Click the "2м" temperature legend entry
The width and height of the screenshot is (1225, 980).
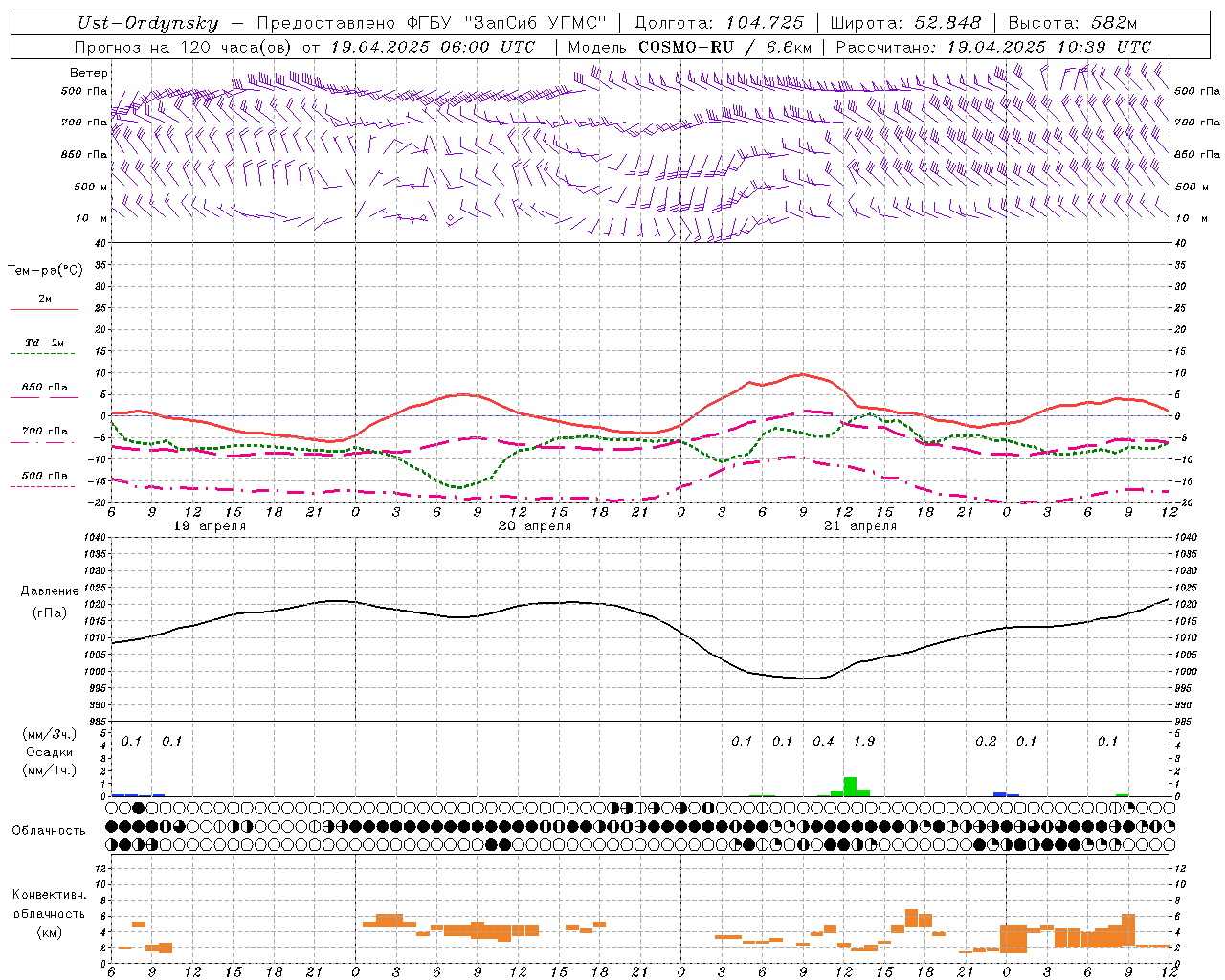[x=45, y=300]
